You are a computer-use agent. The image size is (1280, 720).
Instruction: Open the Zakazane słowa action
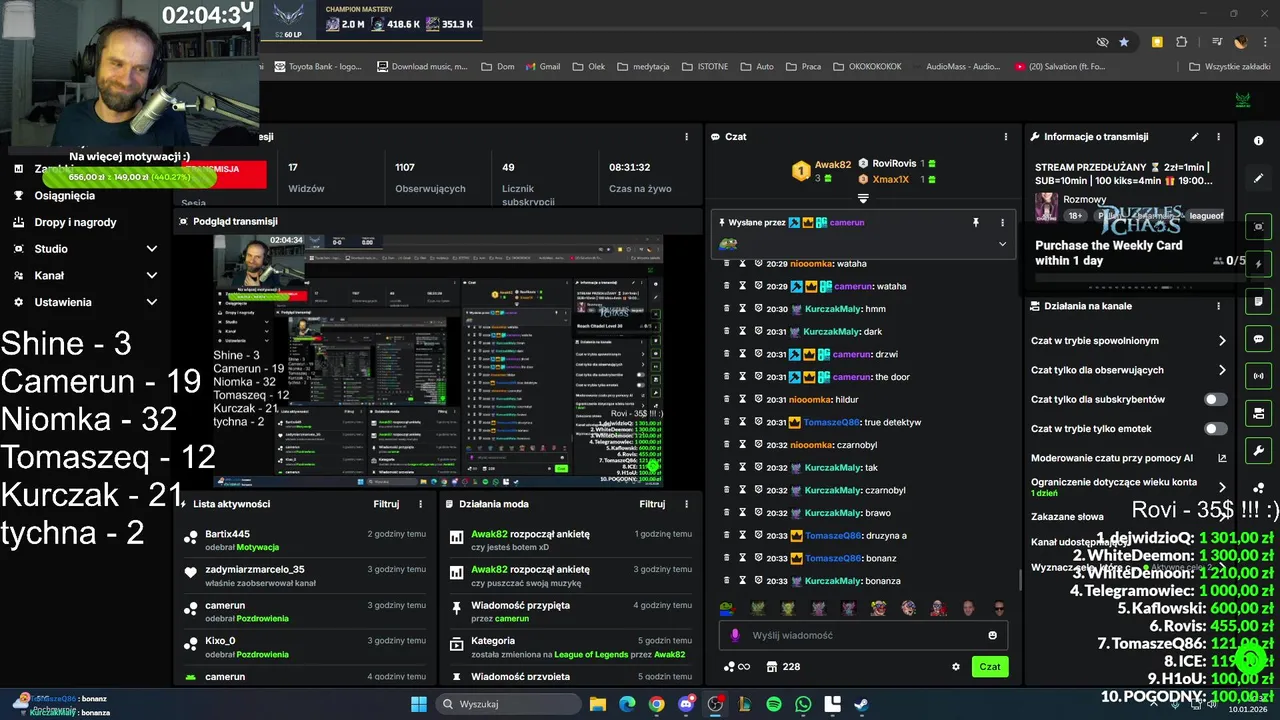[x=1068, y=517]
